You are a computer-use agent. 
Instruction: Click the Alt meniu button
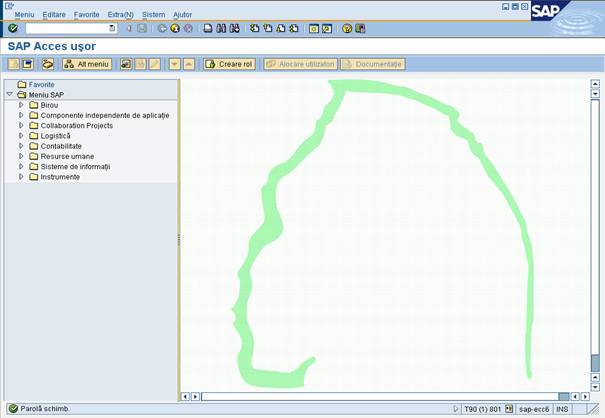click(x=87, y=64)
